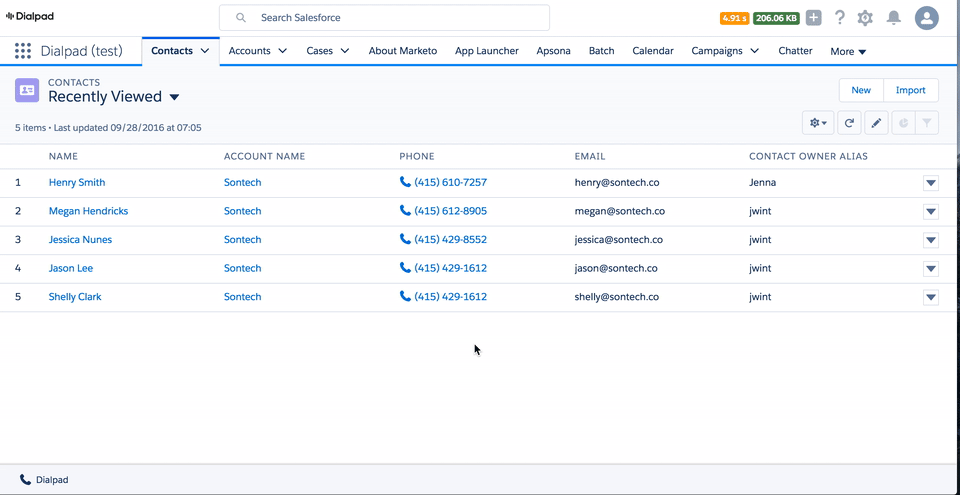Image resolution: width=960 pixels, height=495 pixels.
Task: Call Henry Smith's phone number icon
Action: pyautogui.click(x=405, y=182)
